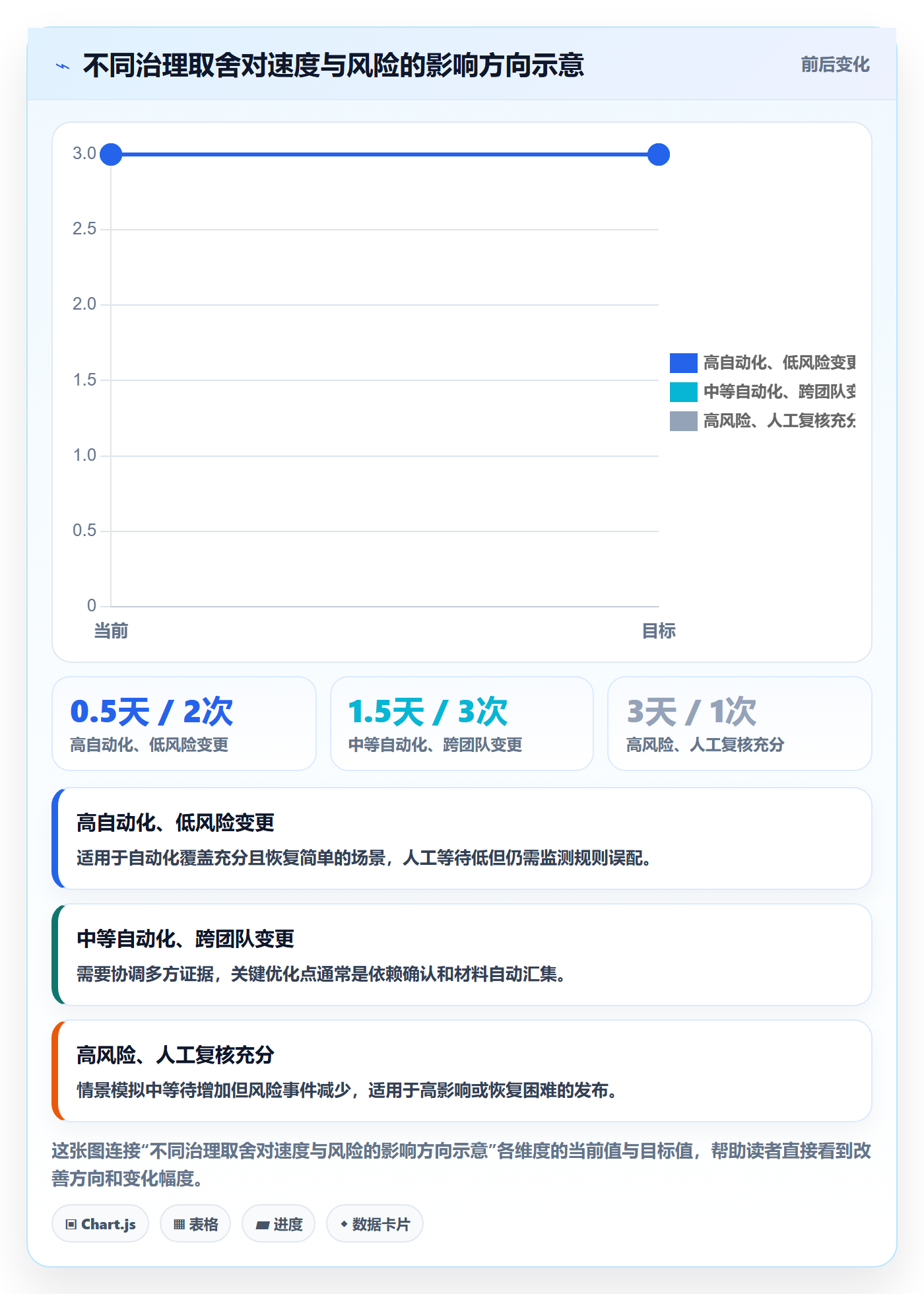
Task: Open the 中等自动化、跨团队变更 description card
Action: point(462,955)
